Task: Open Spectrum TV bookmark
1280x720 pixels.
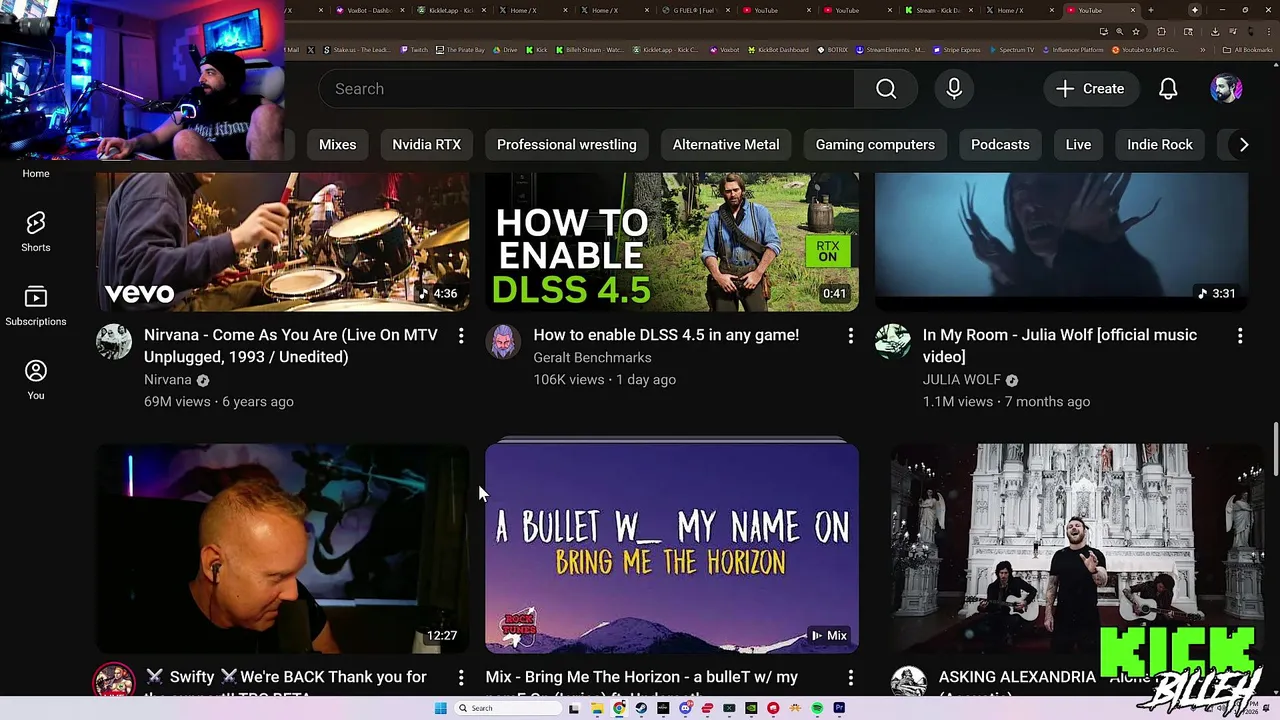Action: coord(1012,49)
